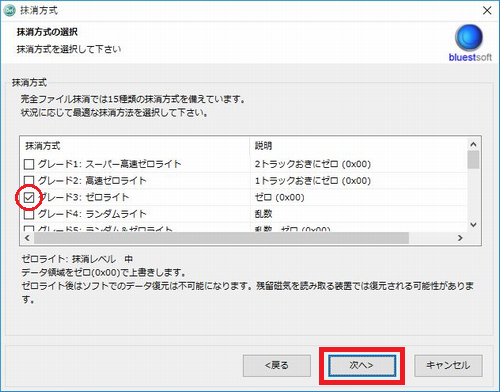The height and width of the screenshot is (392, 500).
Task: Click the bluestsoft logo icon
Action: pos(469,37)
